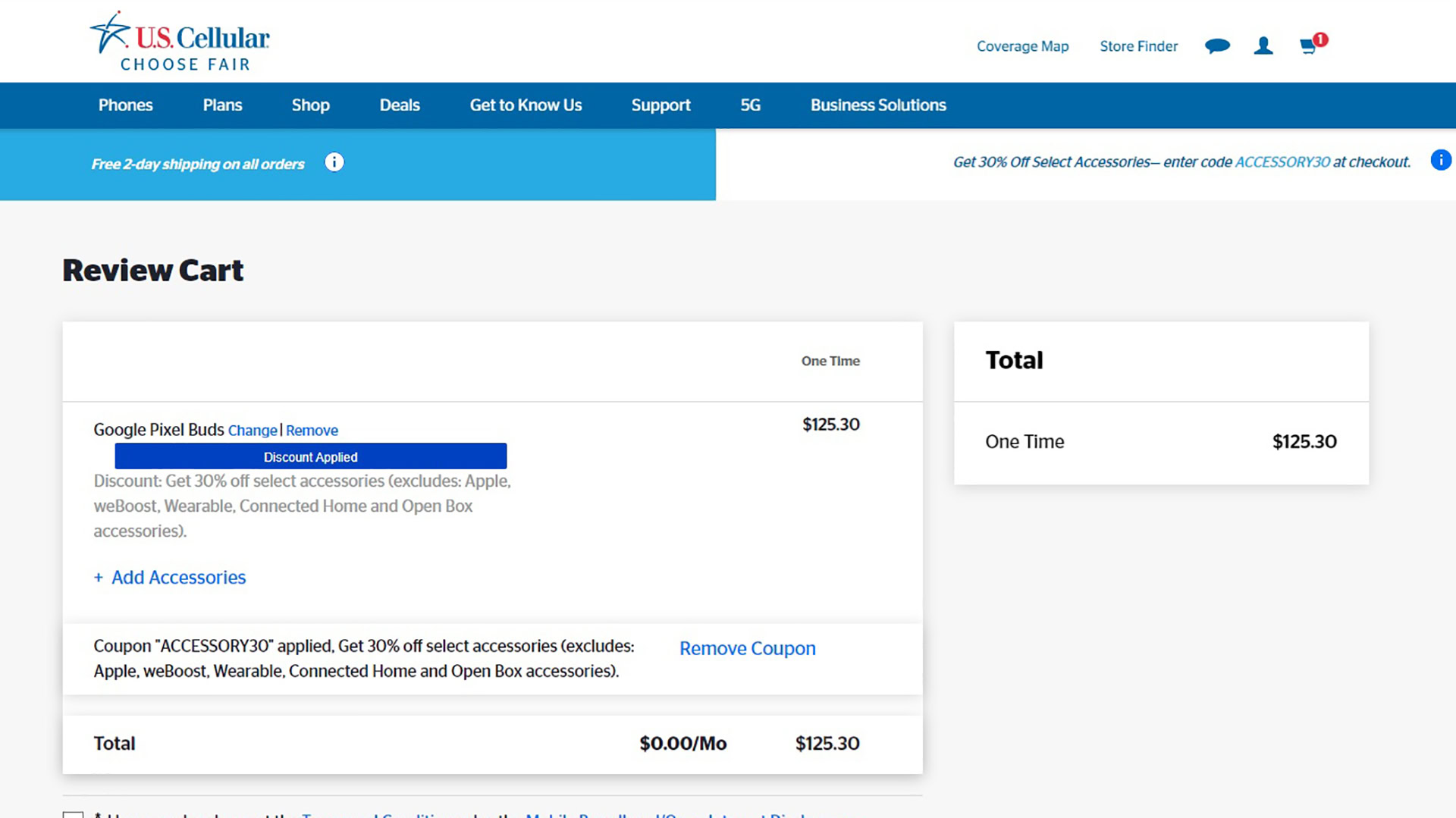Open the Plans menu
1456x818 pixels.
(x=222, y=105)
